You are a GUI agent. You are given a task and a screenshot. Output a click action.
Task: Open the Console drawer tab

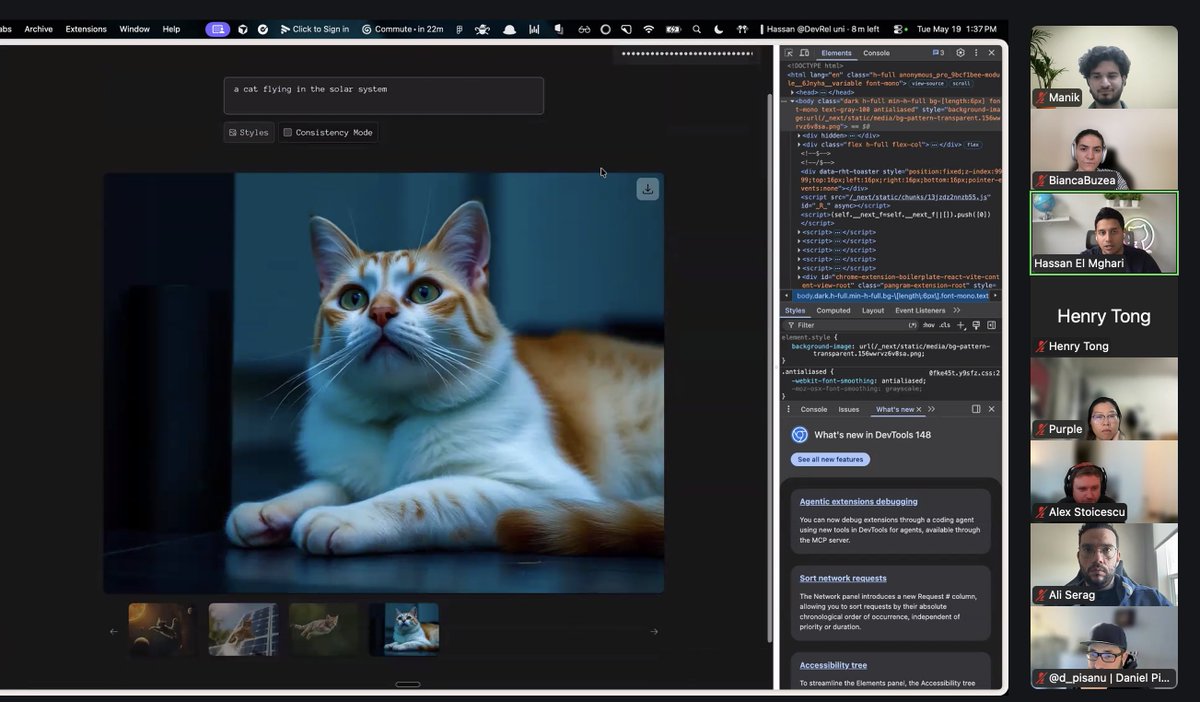(x=814, y=409)
